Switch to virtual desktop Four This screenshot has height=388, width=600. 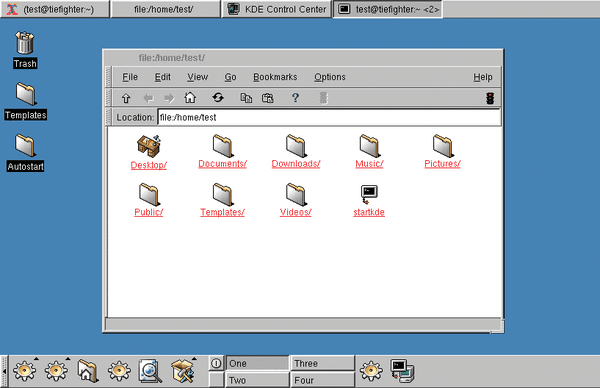pyautogui.click(x=323, y=380)
